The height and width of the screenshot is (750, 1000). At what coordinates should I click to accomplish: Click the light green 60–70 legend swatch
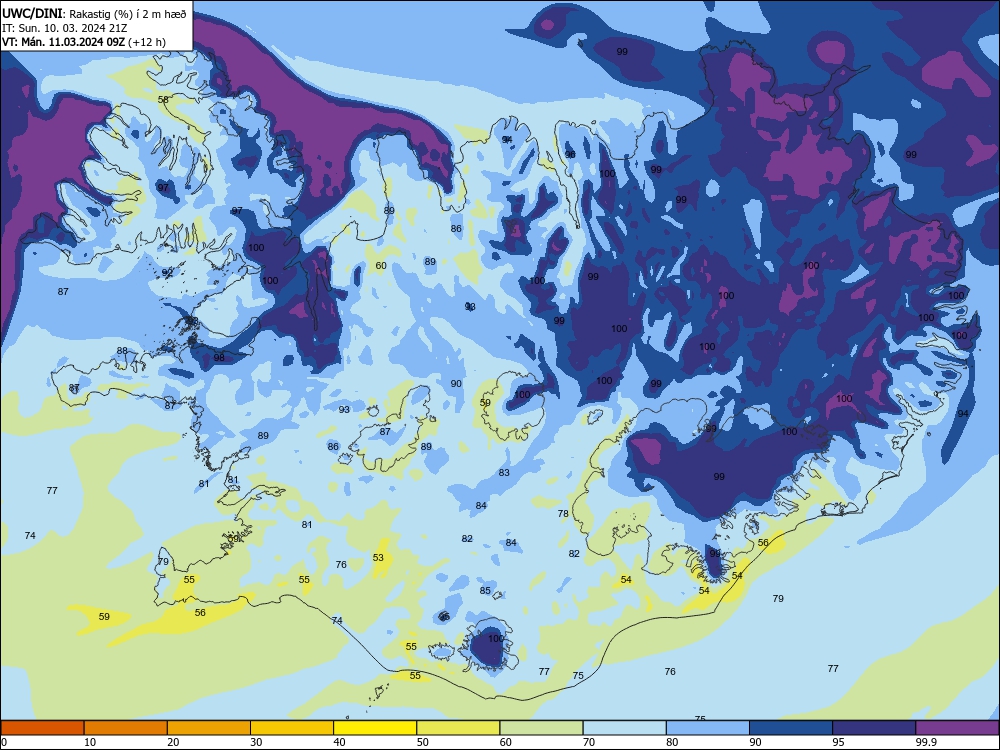(541, 728)
